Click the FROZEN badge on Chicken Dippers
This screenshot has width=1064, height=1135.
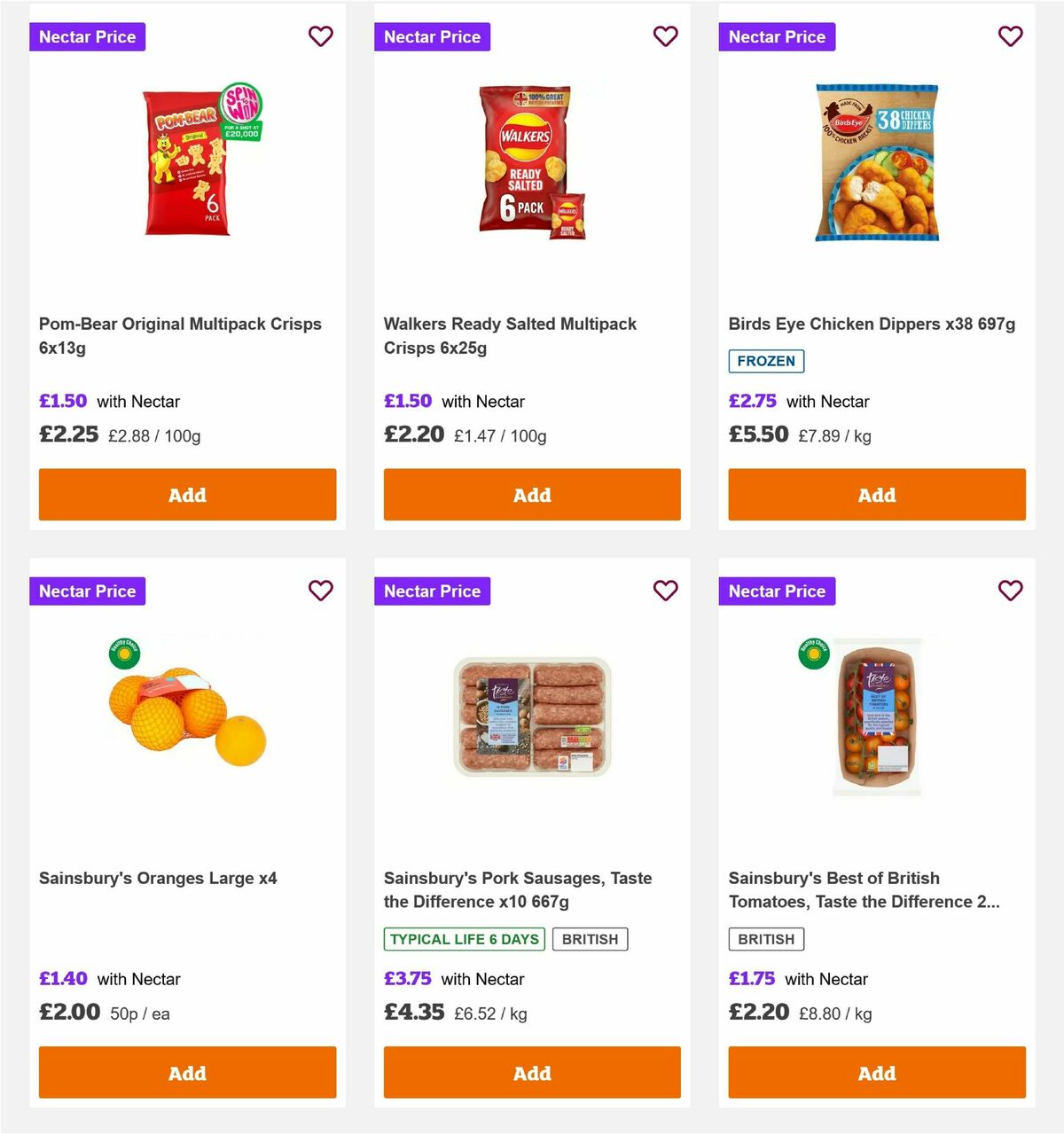click(x=766, y=361)
